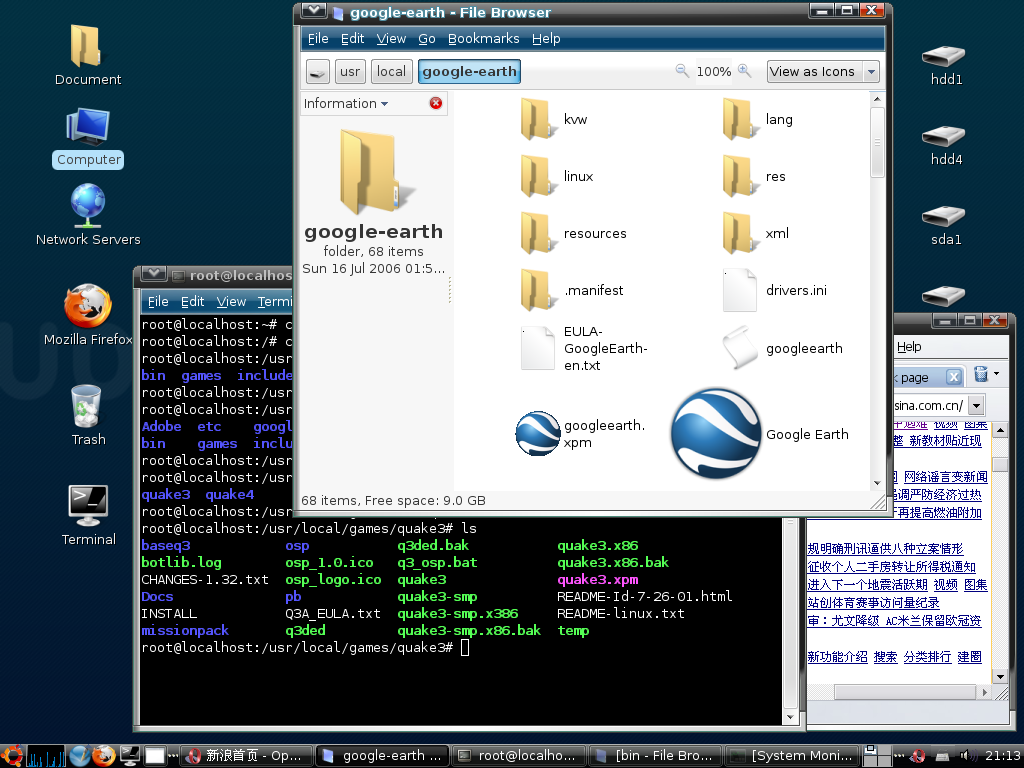Image resolution: width=1024 pixels, height=768 pixels.
Task: Open the 征收个人二手房转让所得税通知 link
Action: [891, 567]
